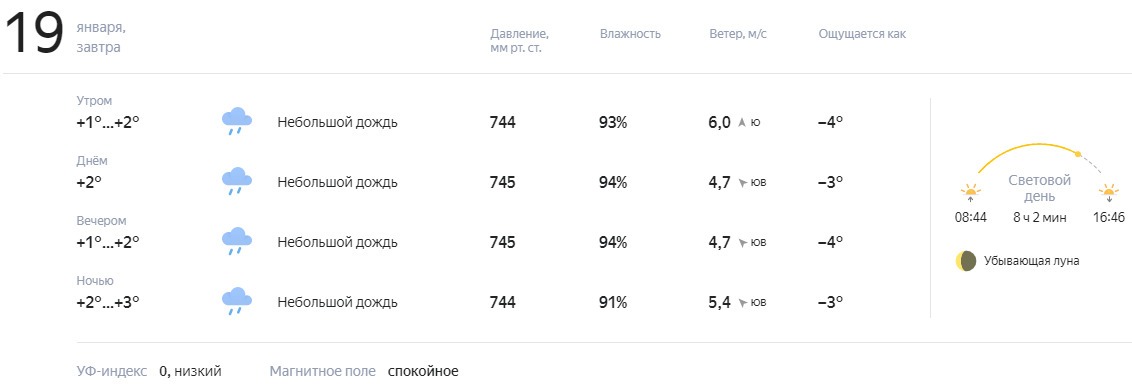1132x388 pixels.
Task: Click the sunset icon above 16:46
Action: [1109, 194]
